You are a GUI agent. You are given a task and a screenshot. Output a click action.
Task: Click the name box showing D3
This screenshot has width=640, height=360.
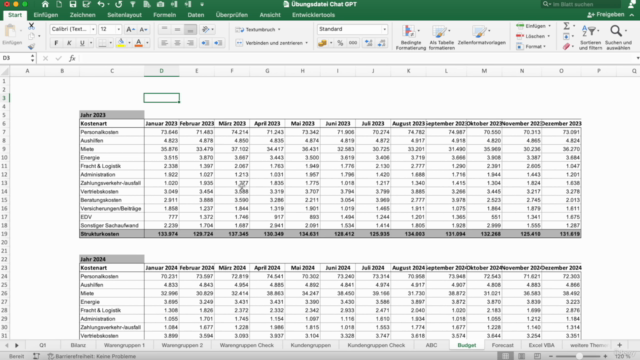click(x=15, y=58)
